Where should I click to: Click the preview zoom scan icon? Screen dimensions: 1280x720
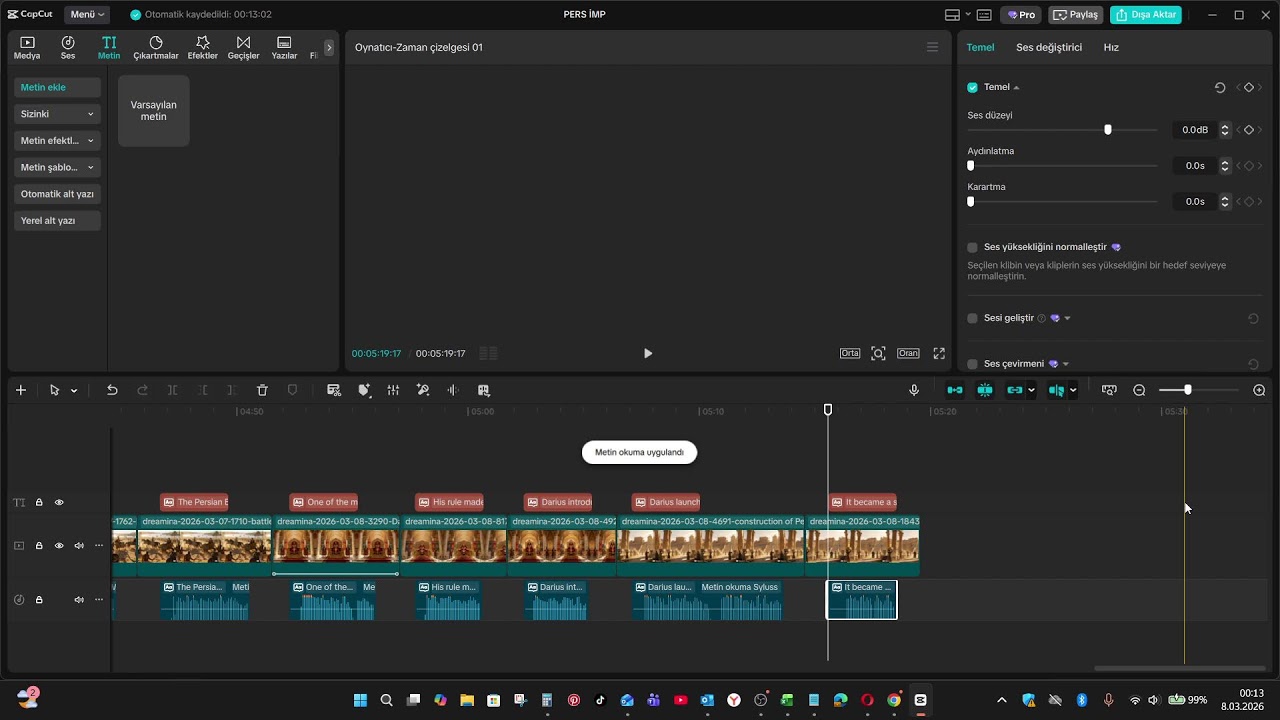(x=878, y=353)
